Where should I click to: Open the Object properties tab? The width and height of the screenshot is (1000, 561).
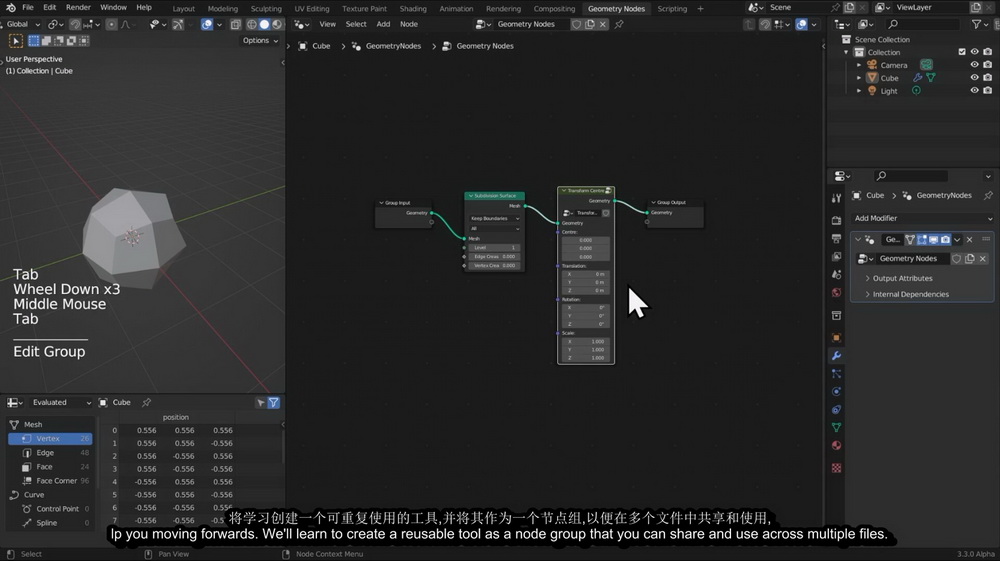pos(836,337)
